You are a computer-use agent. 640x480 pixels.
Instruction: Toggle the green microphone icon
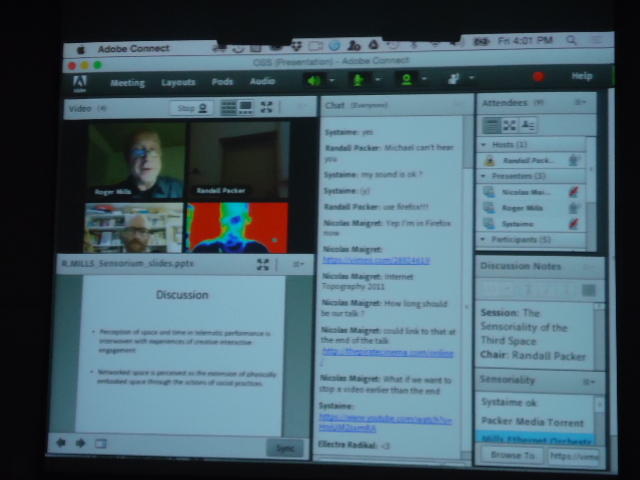pyautogui.click(x=359, y=79)
